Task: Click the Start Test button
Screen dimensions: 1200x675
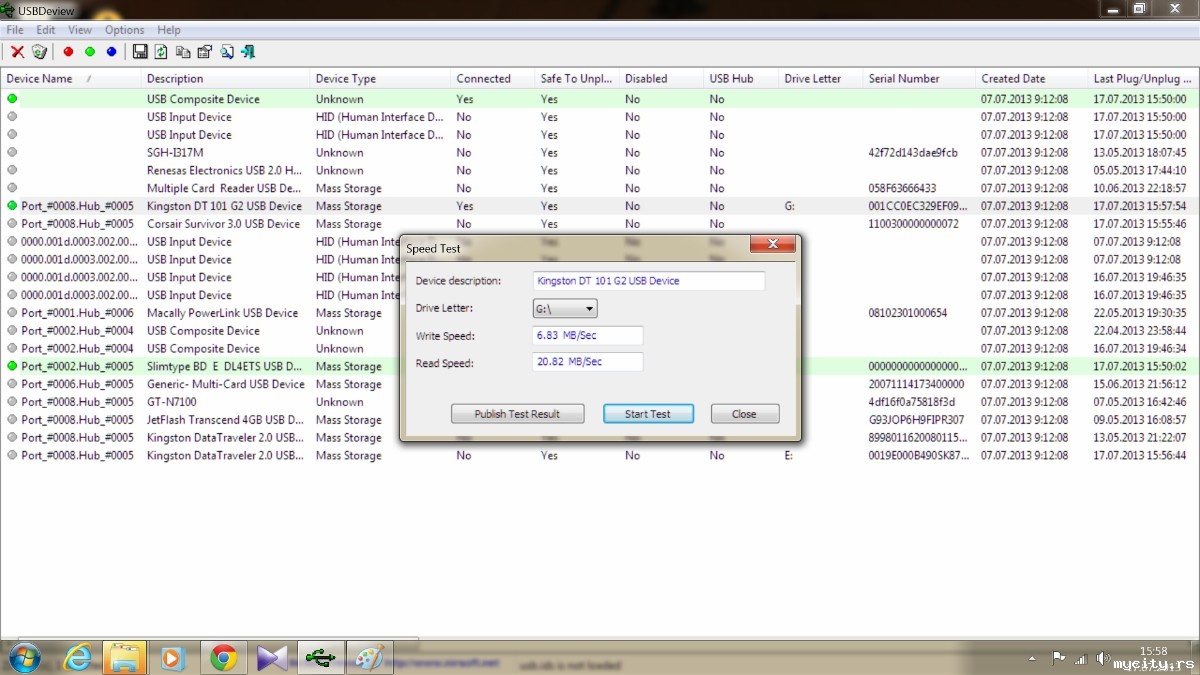Action: [648, 414]
